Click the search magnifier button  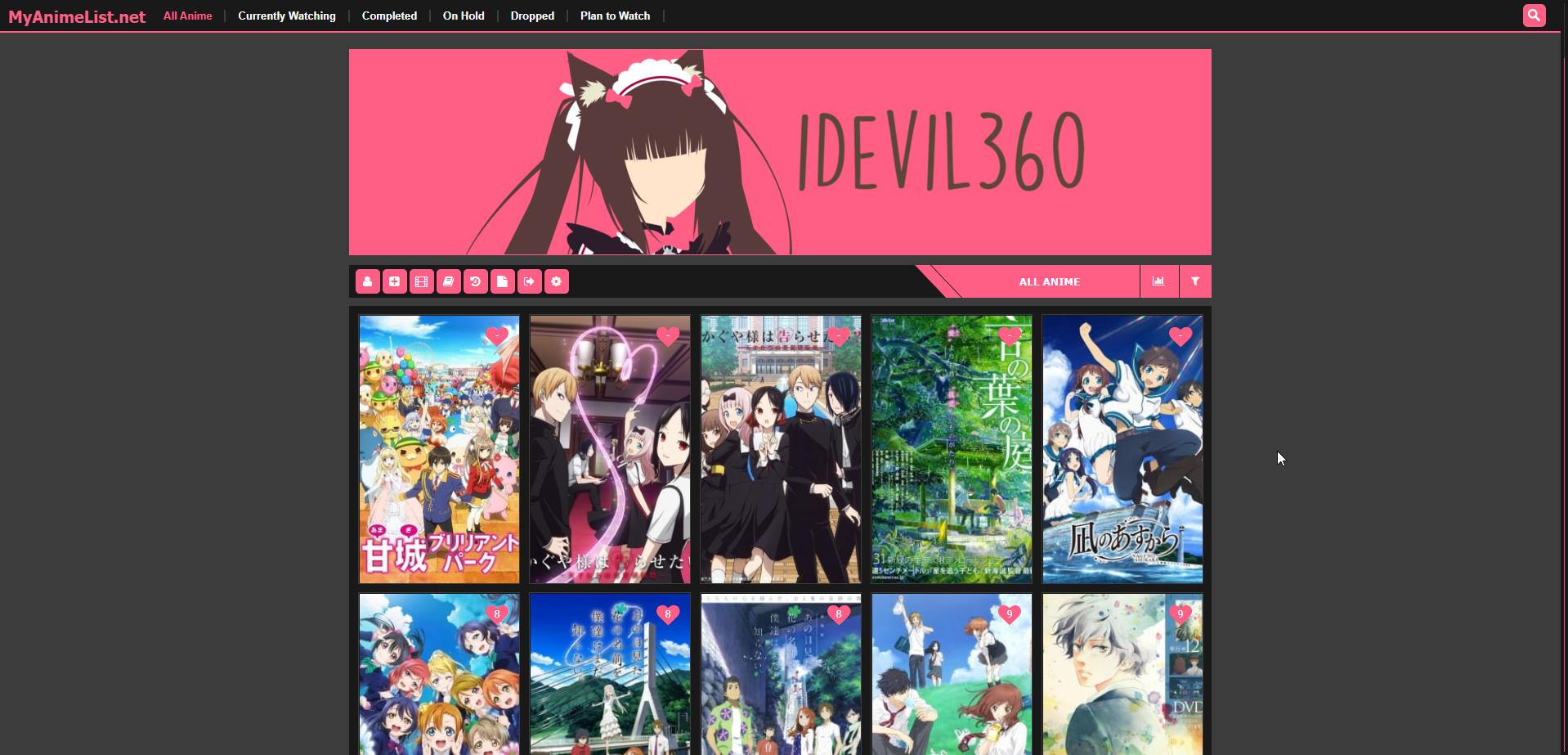(1534, 16)
